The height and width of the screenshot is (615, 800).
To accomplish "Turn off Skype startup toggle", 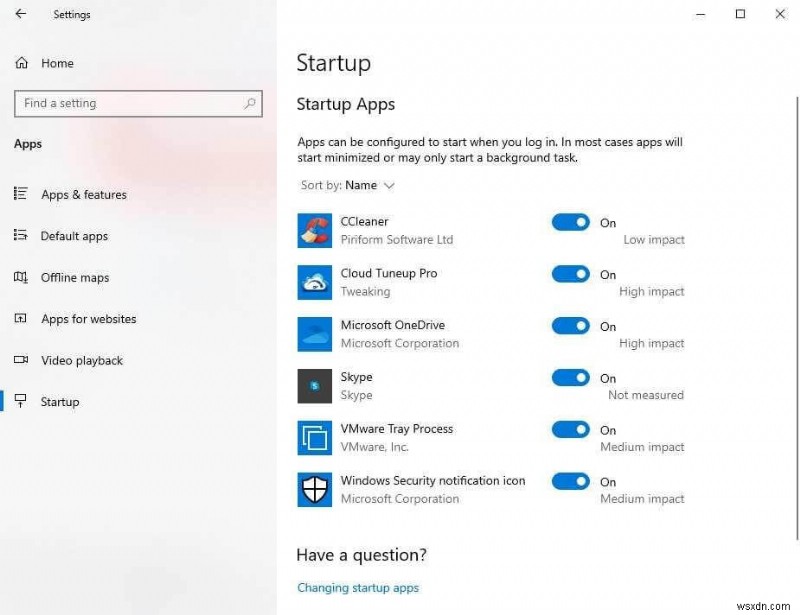I will (570, 378).
